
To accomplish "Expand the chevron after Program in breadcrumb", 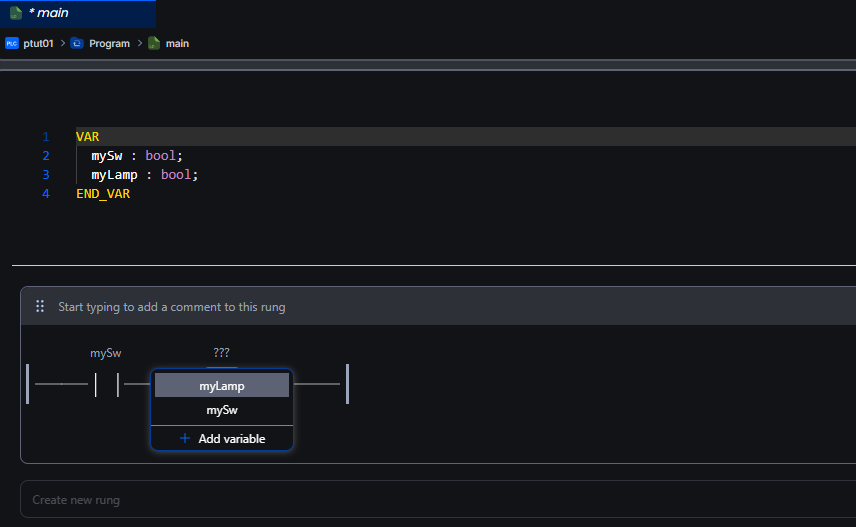I will point(139,44).
